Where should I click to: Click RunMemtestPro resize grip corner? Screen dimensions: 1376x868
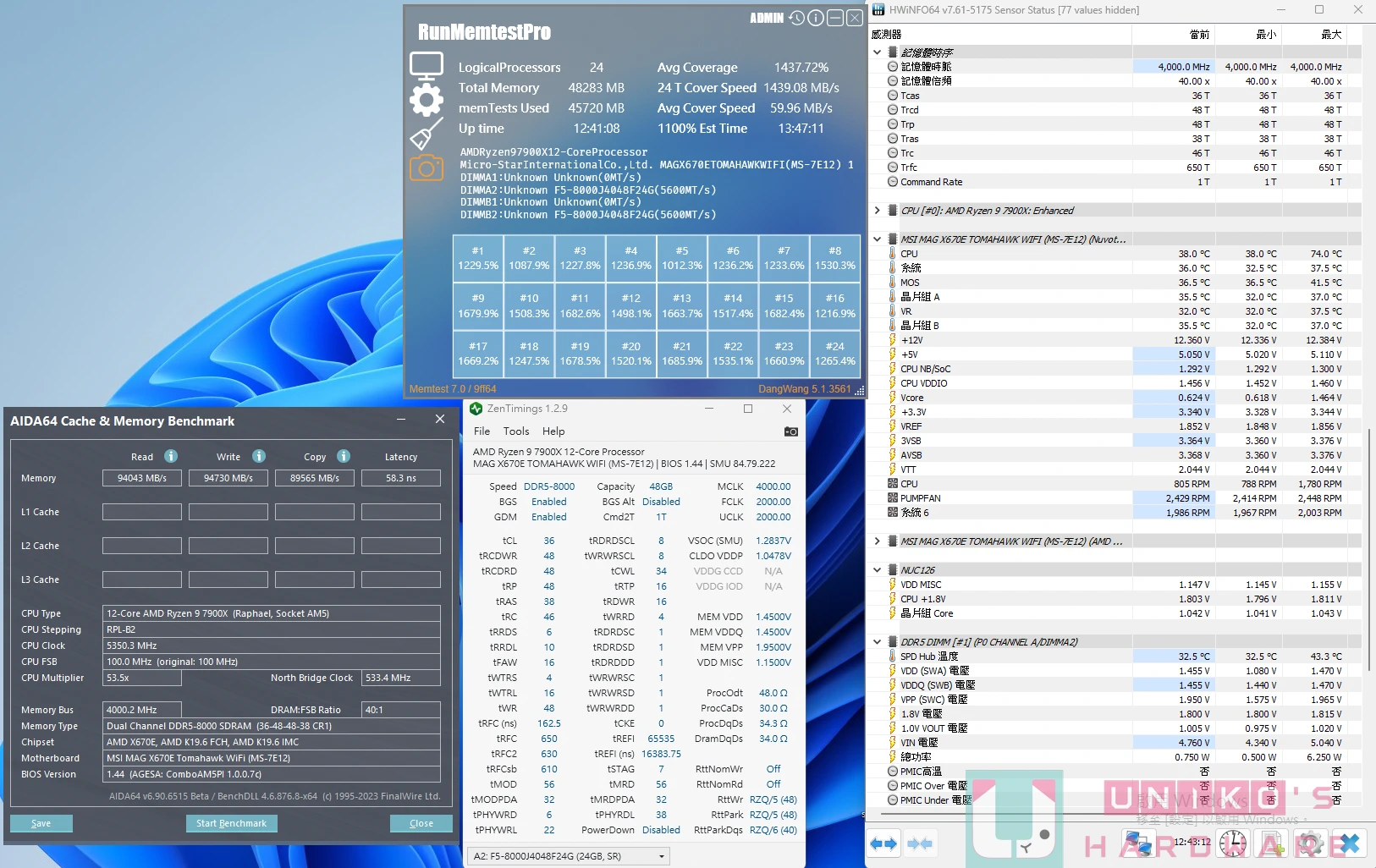point(859,391)
